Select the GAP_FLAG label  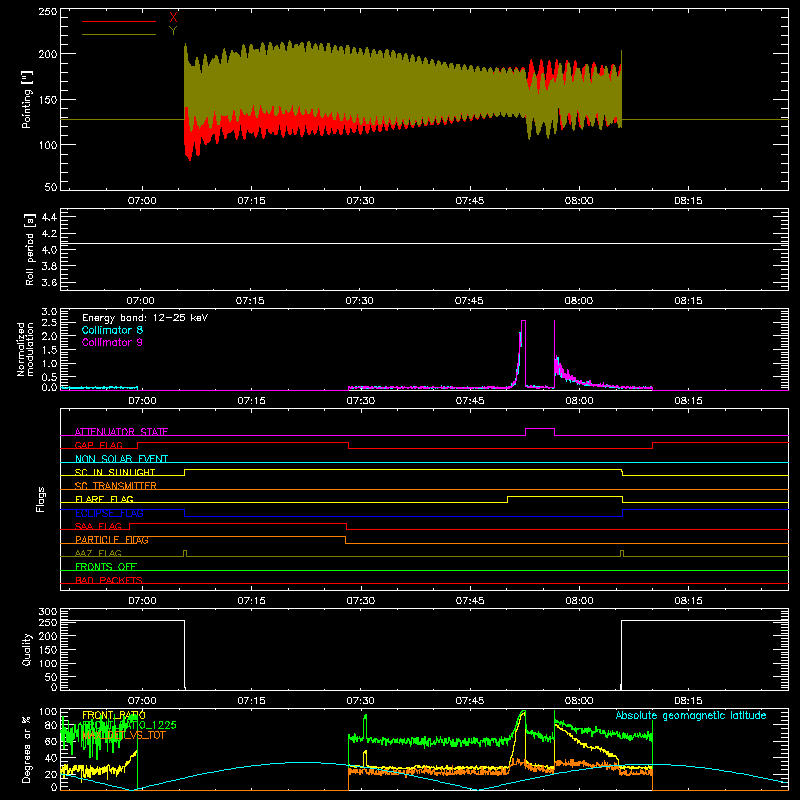[98, 445]
